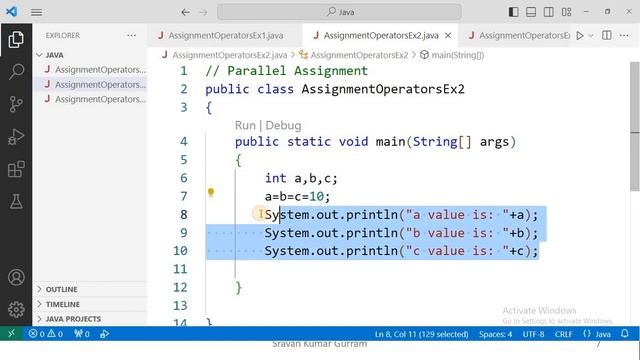Screen dimensions: 640x360
Task: Click the ports forwarded status item
Action: click(82, 334)
